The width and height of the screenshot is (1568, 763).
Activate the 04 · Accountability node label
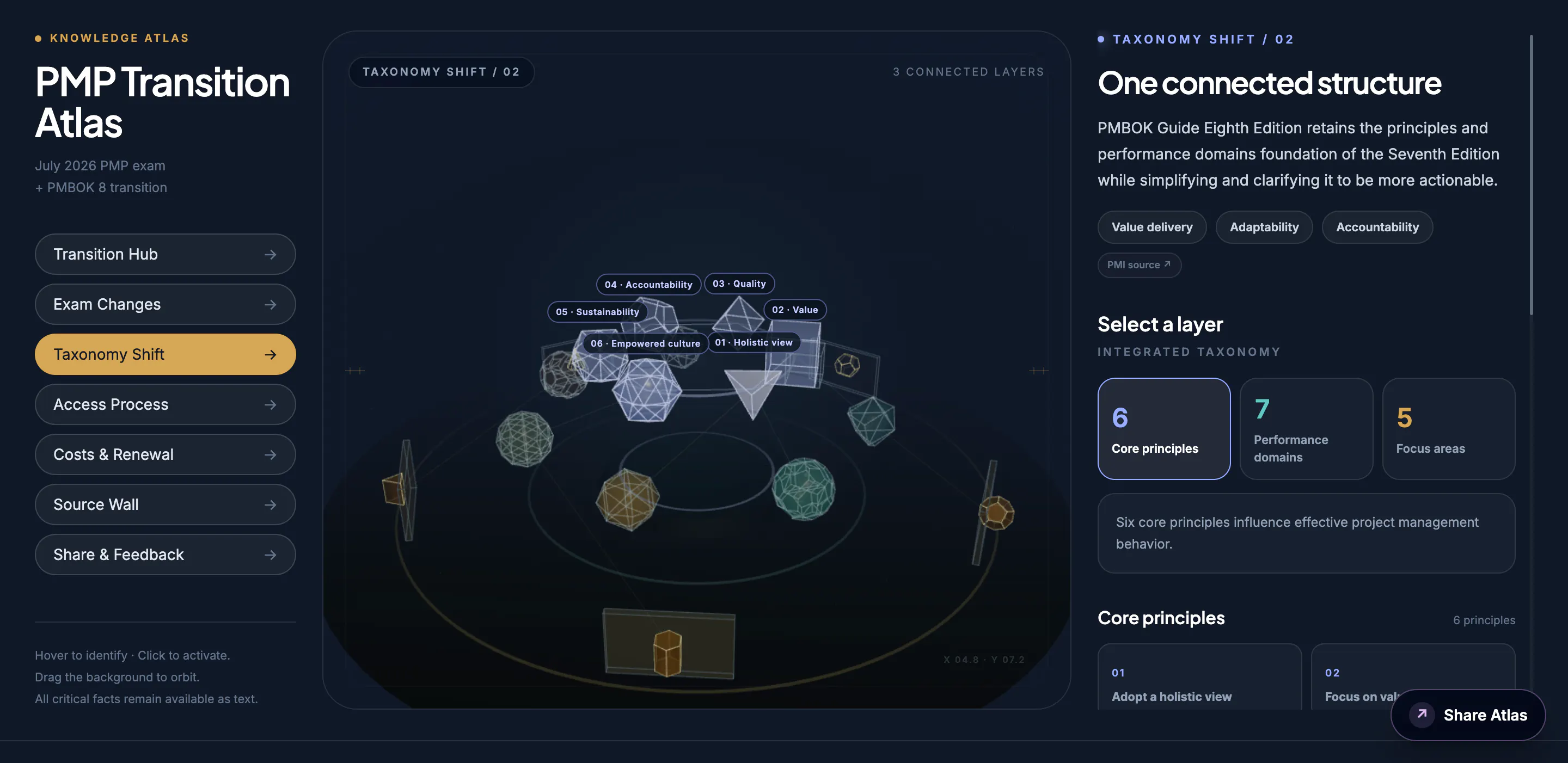pyautogui.click(x=648, y=284)
